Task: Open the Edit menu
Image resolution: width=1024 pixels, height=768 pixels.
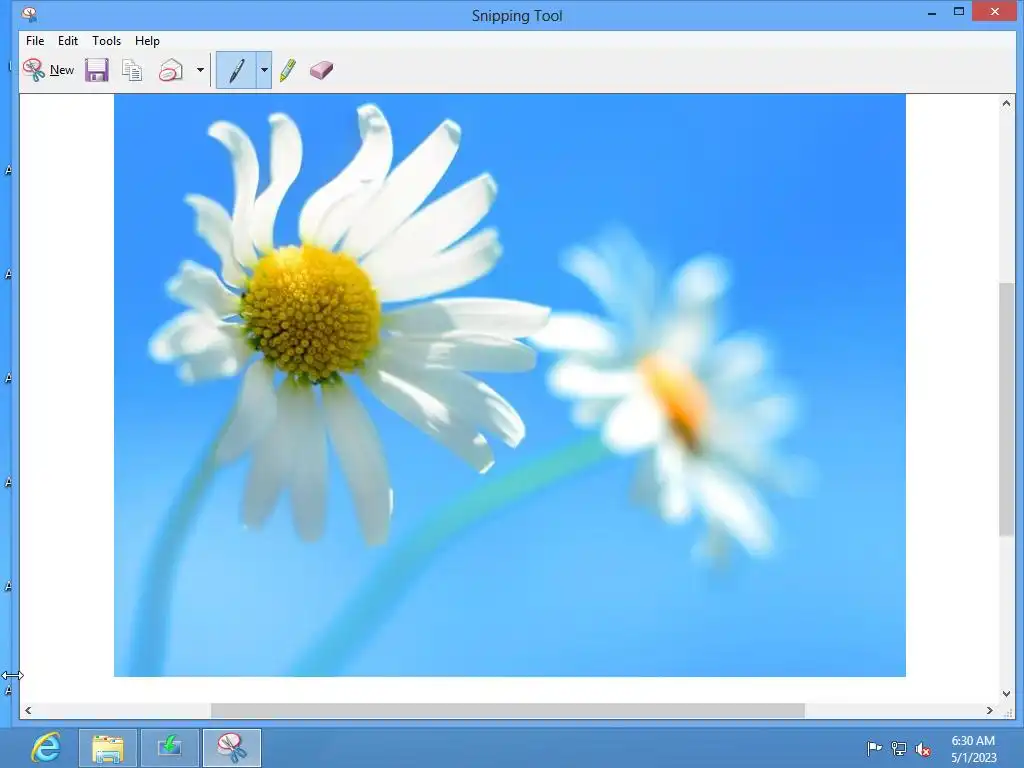Action: 67,40
